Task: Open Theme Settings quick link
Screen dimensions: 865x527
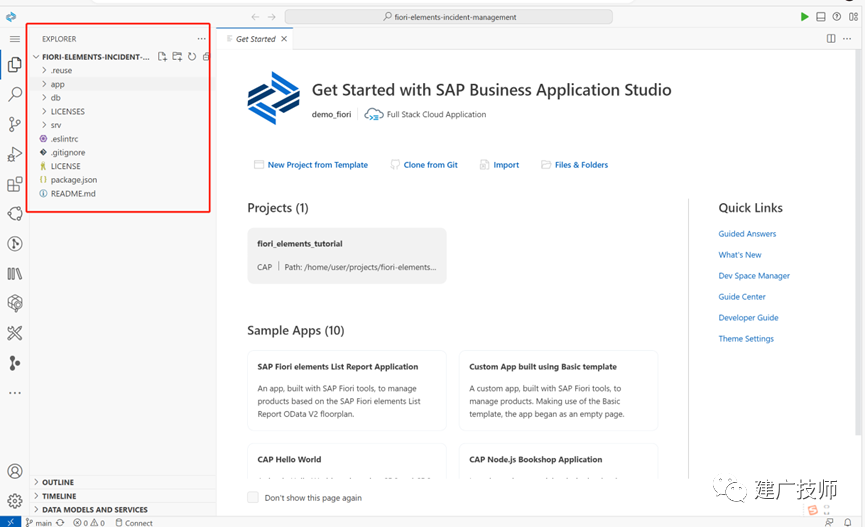Action: point(746,338)
